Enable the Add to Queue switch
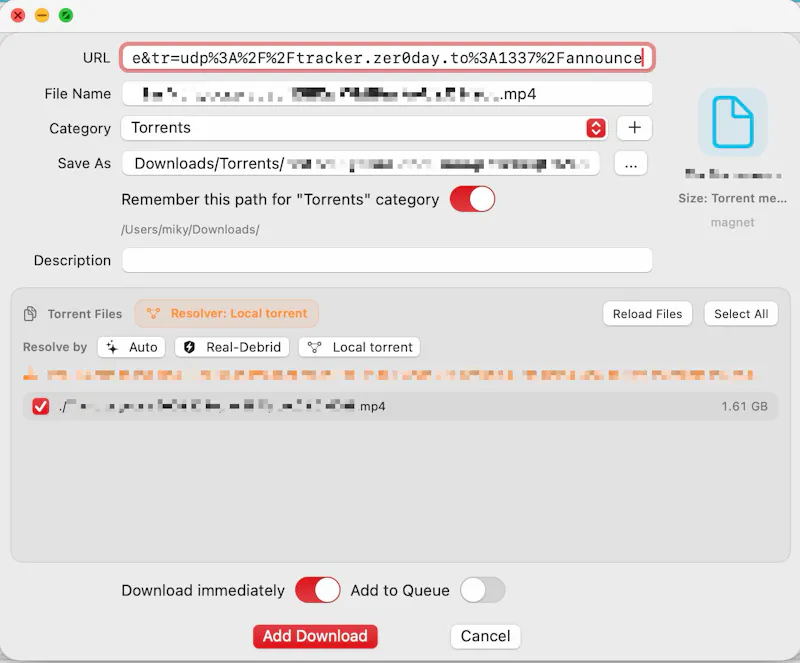Image resolution: width=800 pixels, height=663 pixels. tap(483, 590)
